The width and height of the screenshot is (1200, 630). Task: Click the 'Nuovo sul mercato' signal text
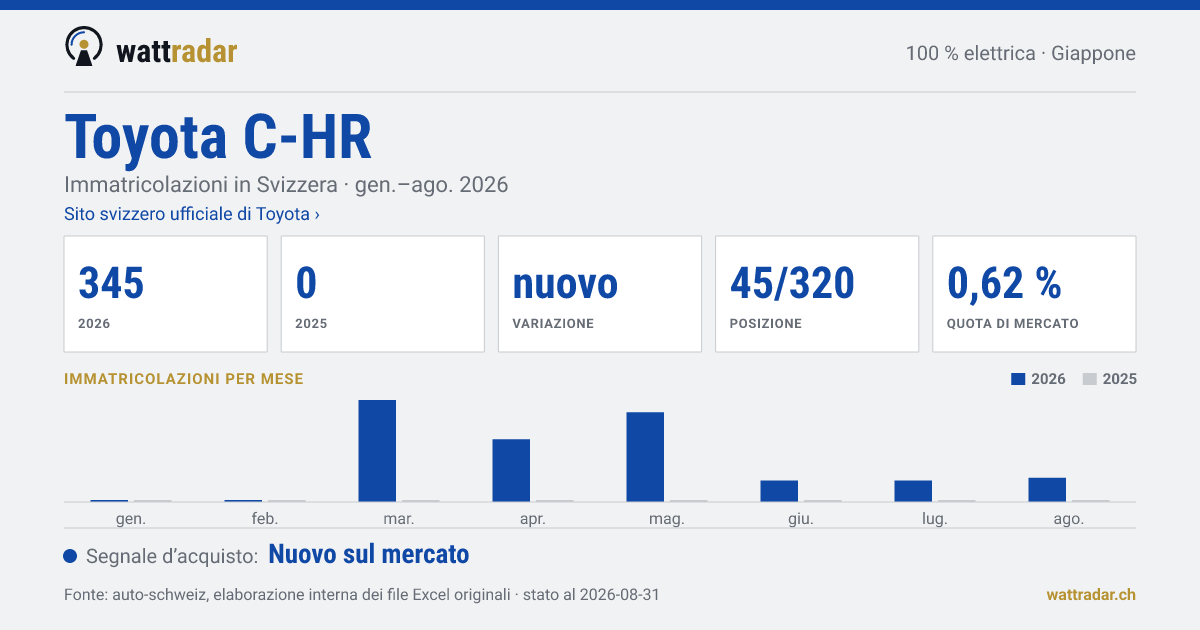click(x=369, y=555)
